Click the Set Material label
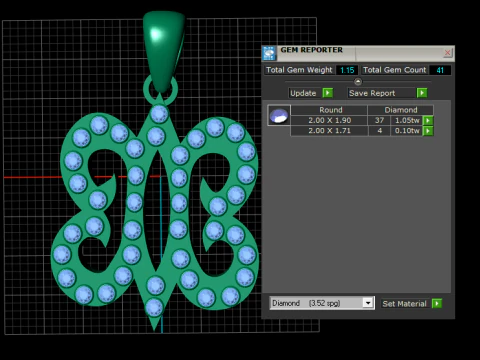This screenshot has width=480, height=360. pyautogui.click(x=405, y=304)
